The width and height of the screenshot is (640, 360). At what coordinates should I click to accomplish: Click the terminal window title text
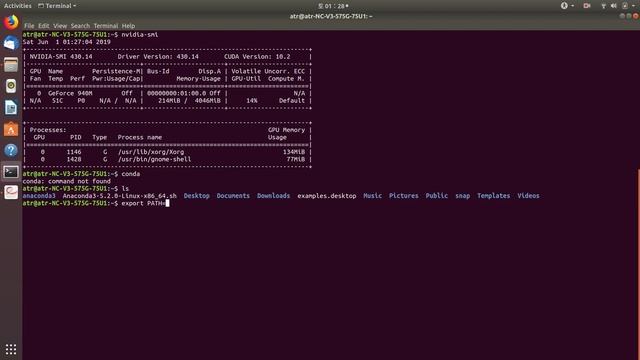[x=331, y=16]
